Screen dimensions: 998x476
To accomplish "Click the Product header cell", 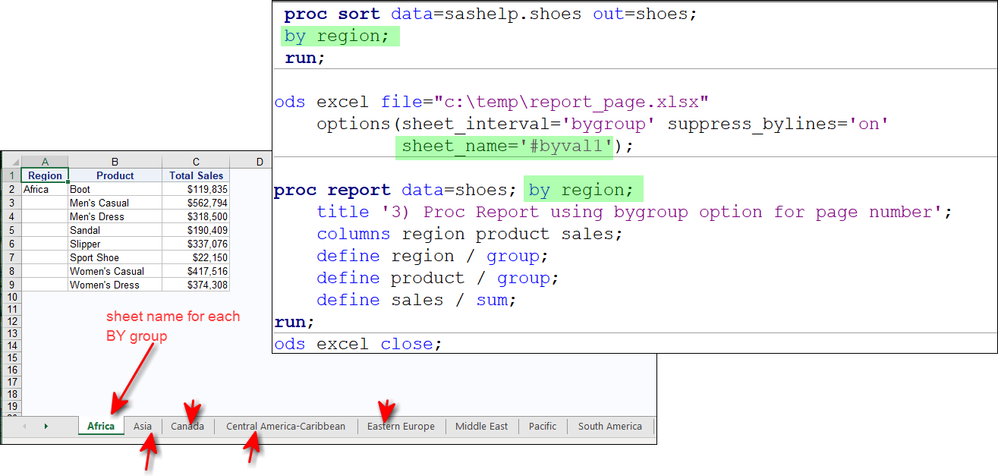I will click(x=115, y=176).
